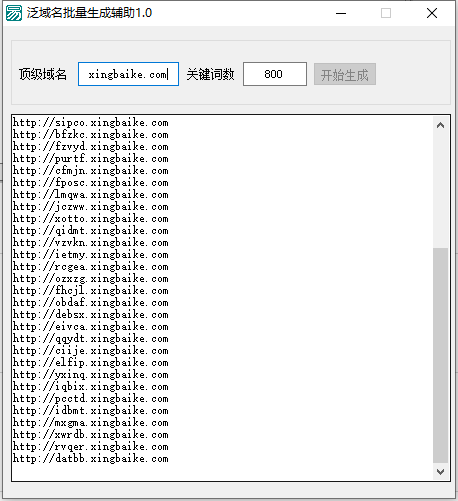Screen dimensions: 458x501
Task: Click line http://ietmy.xingbaike.com
Action: [91, 255]
